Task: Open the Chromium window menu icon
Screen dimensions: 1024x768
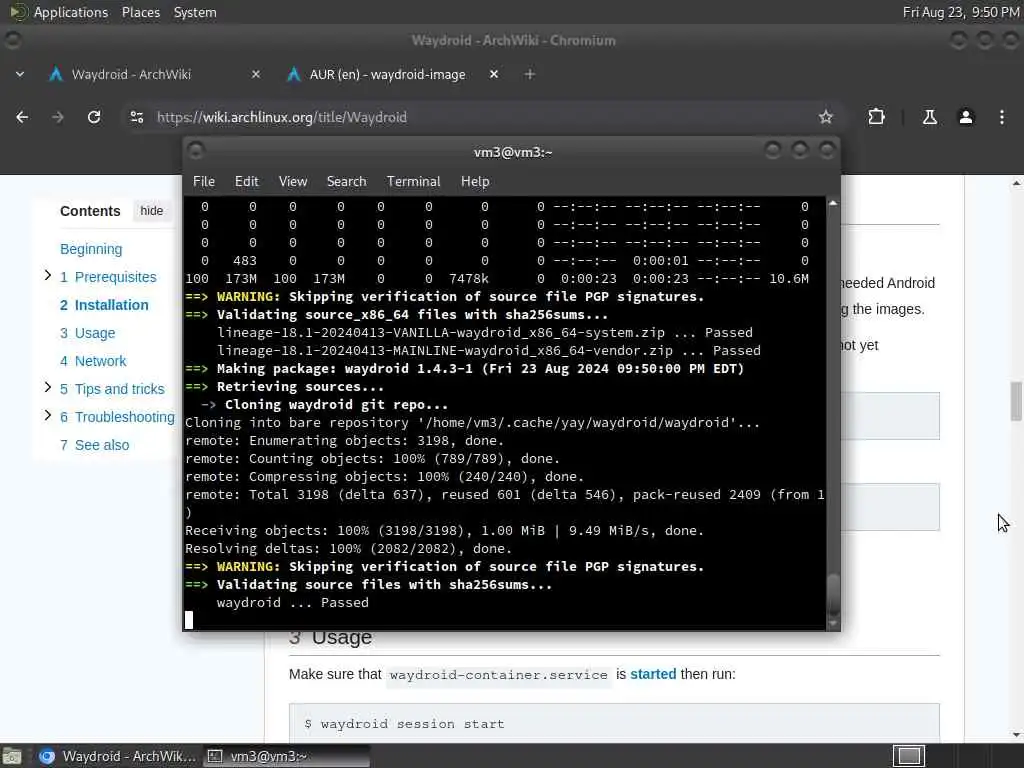Action: (x=12, y=40)
